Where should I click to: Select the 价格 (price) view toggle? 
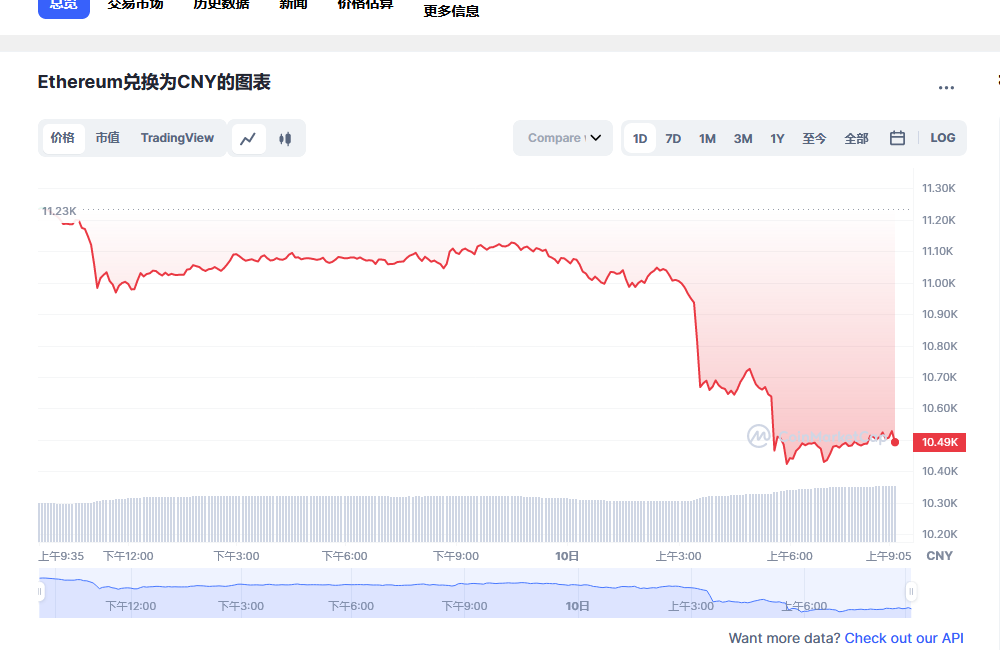(63, 138)
